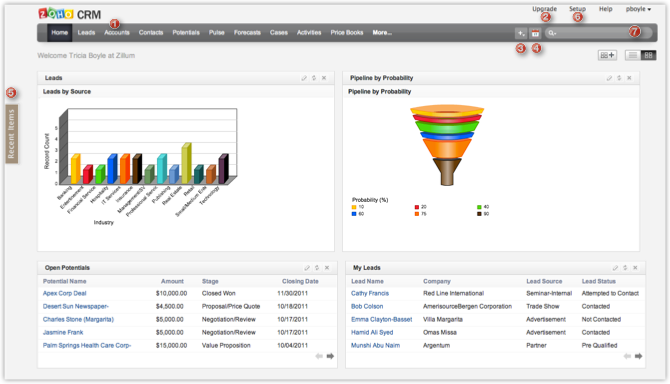
Task: Click the yellow 10% probability legend swatch
Action: click(354, 207)
